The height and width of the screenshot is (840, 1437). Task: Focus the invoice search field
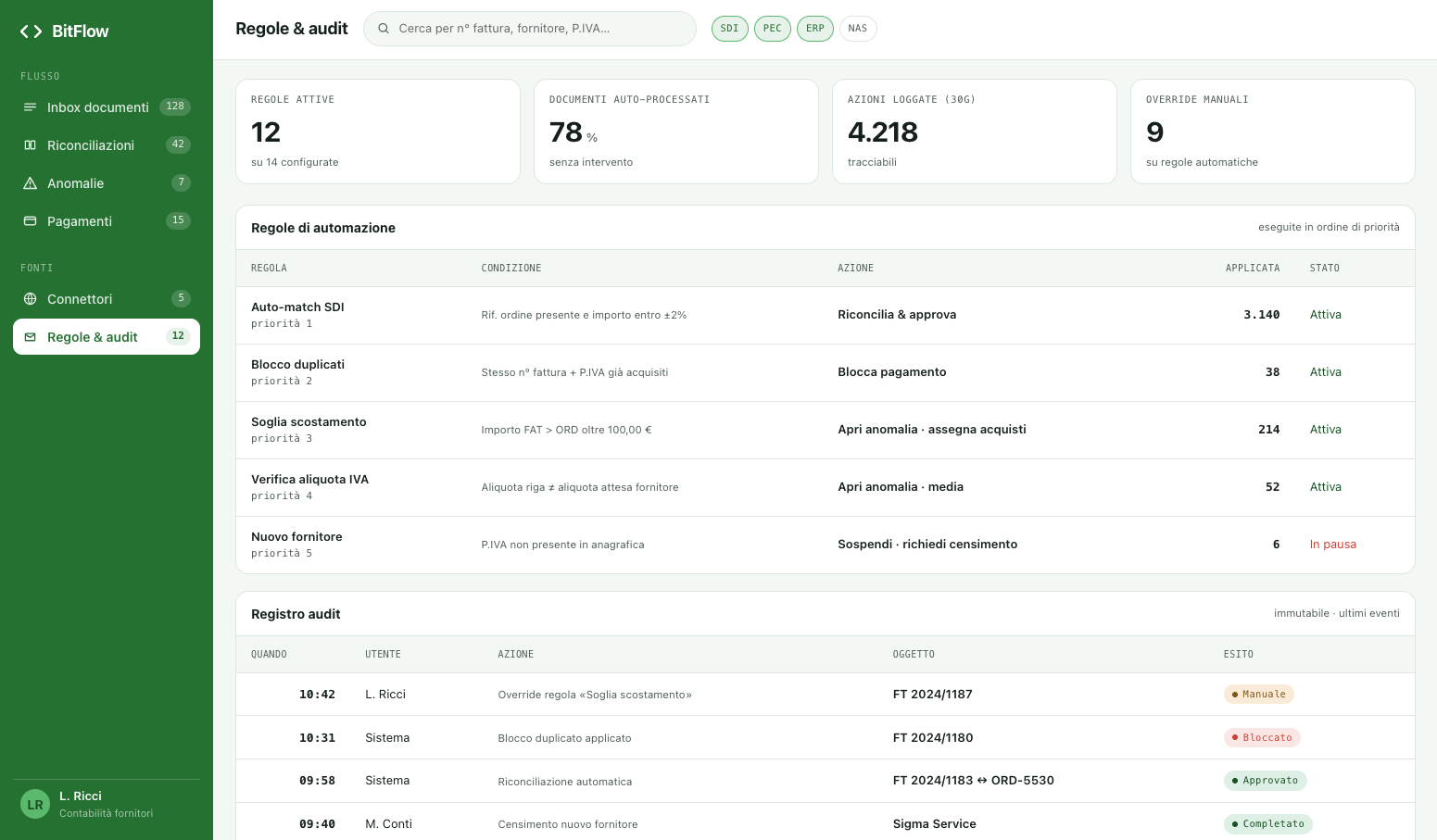(530, 29)
